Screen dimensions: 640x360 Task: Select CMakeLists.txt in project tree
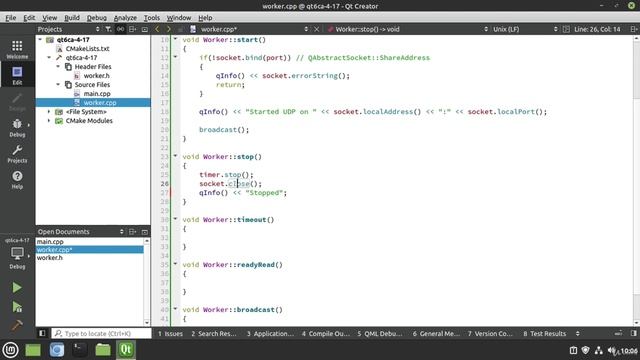tap(87, 49)
